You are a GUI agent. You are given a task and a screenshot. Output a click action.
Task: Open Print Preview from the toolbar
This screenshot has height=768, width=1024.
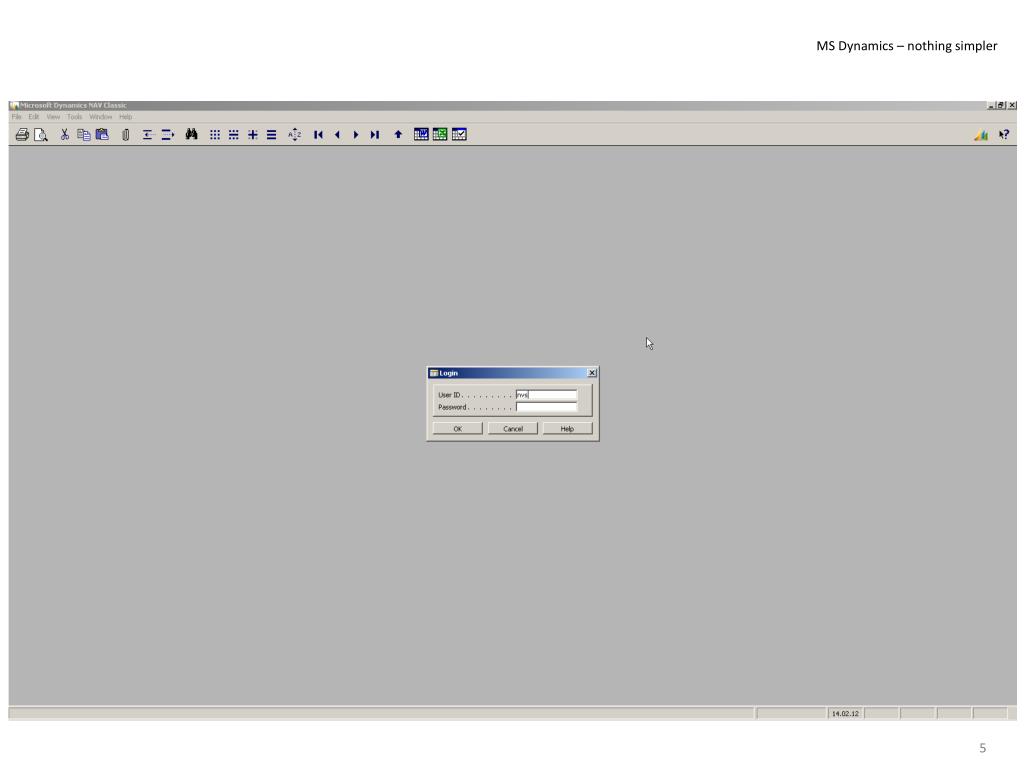pyautogui.click(x=41, y=134)
